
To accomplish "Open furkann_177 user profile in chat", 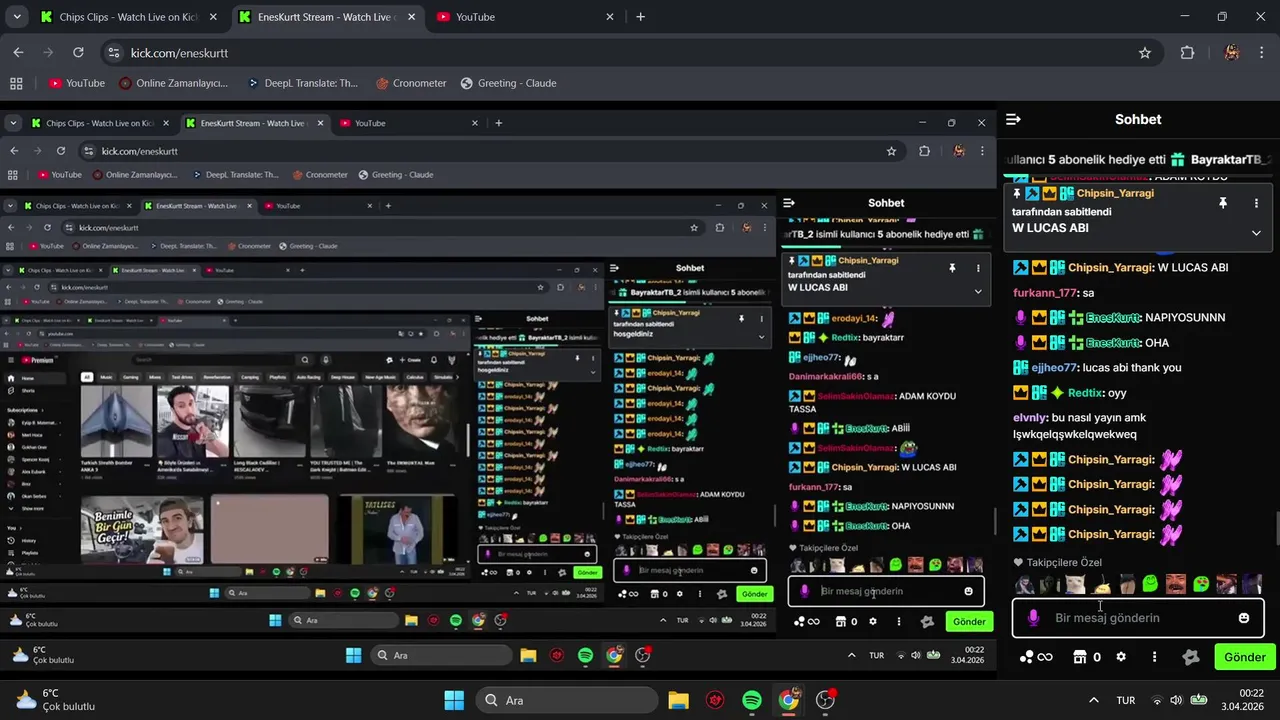I will (1044, 293).
